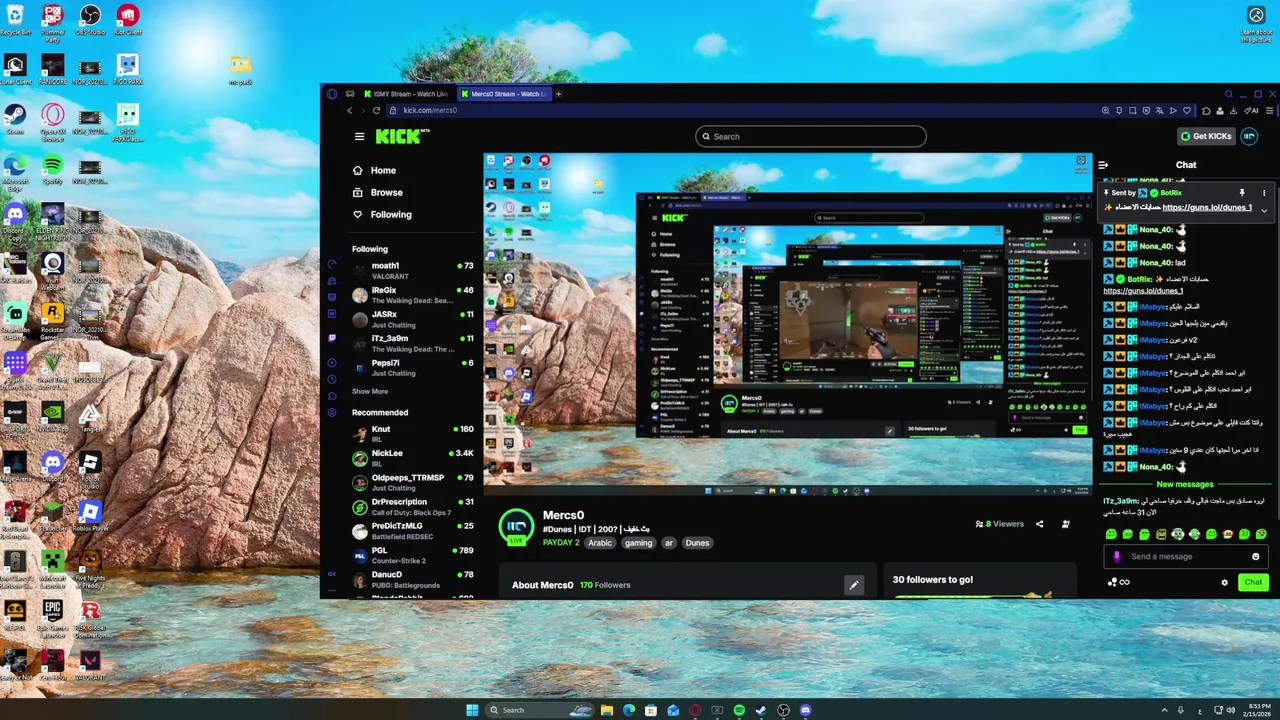Select the mc pack folder on desktop

coord(240,69)
